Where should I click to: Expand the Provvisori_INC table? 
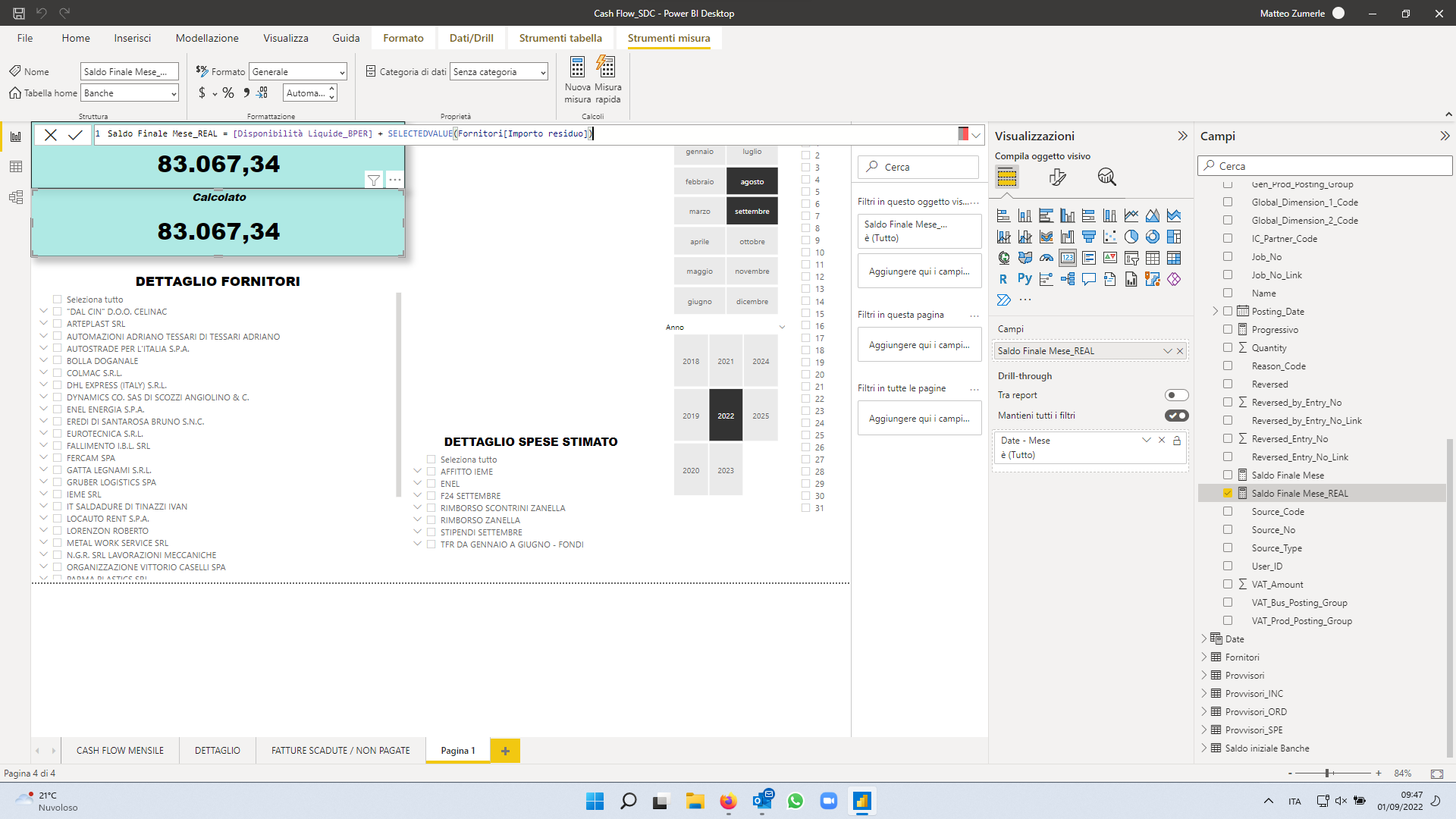click(x=1204, y=694)
